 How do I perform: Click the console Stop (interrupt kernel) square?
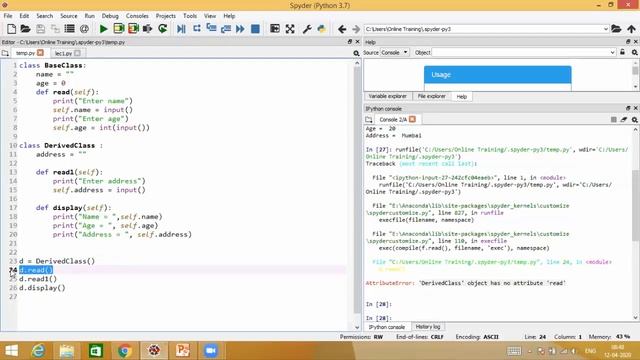(613, 120)
